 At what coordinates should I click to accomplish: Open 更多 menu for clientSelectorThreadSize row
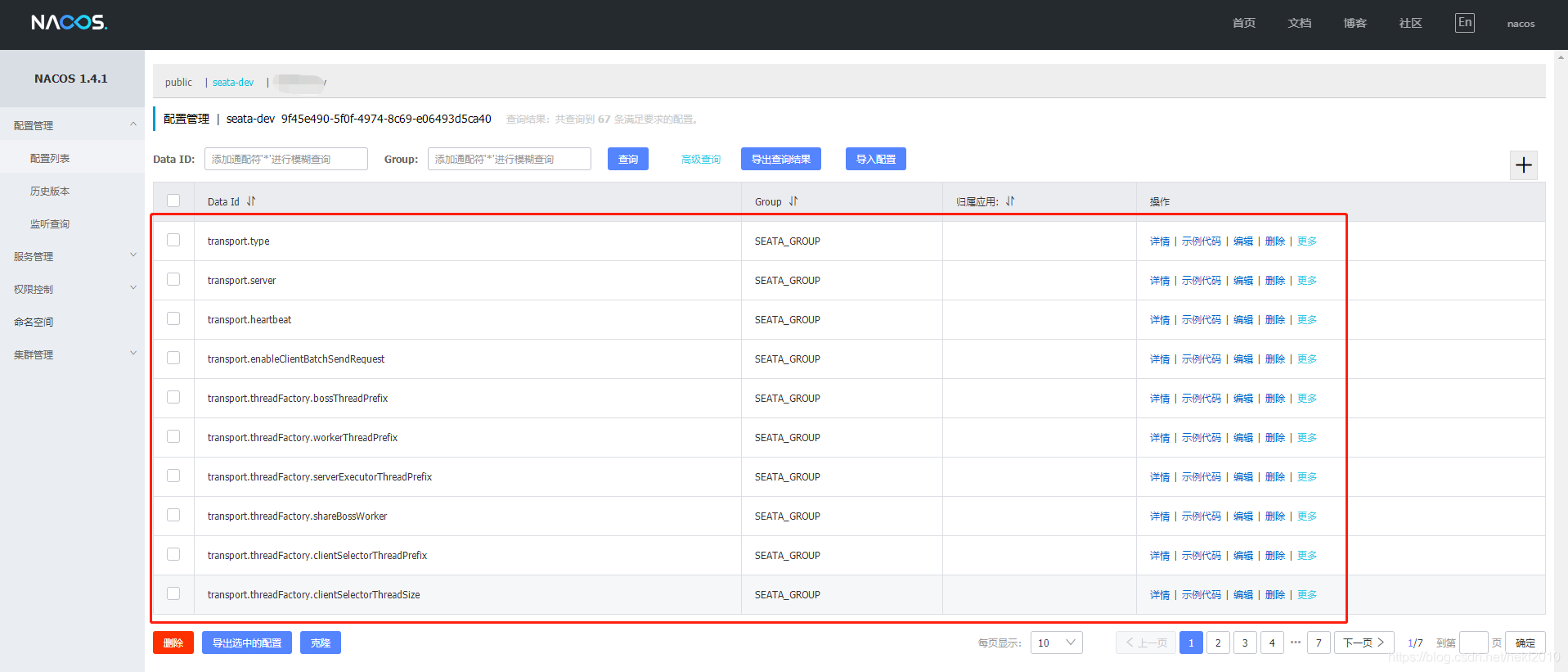1307,595
